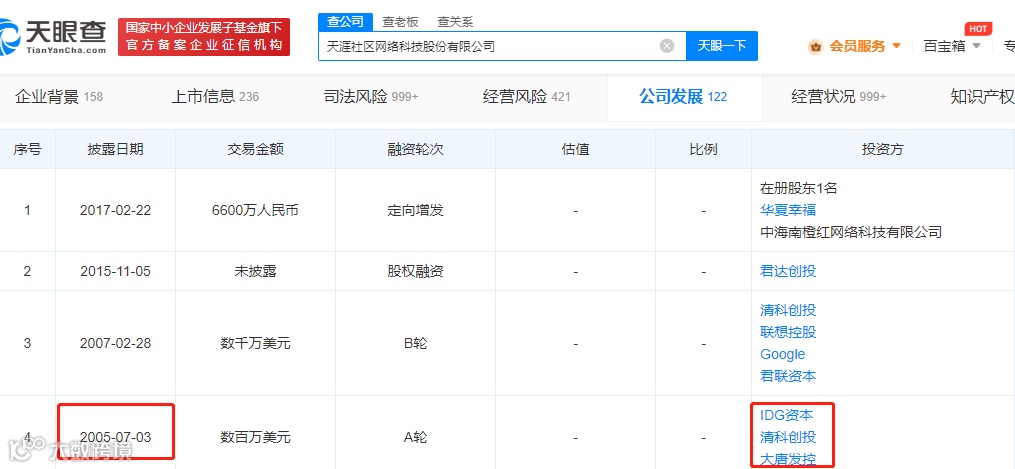The height and width of the screenshot is (469, 1015).
Task: Select the round cell B轮
Action: click(x=415, y=343)
